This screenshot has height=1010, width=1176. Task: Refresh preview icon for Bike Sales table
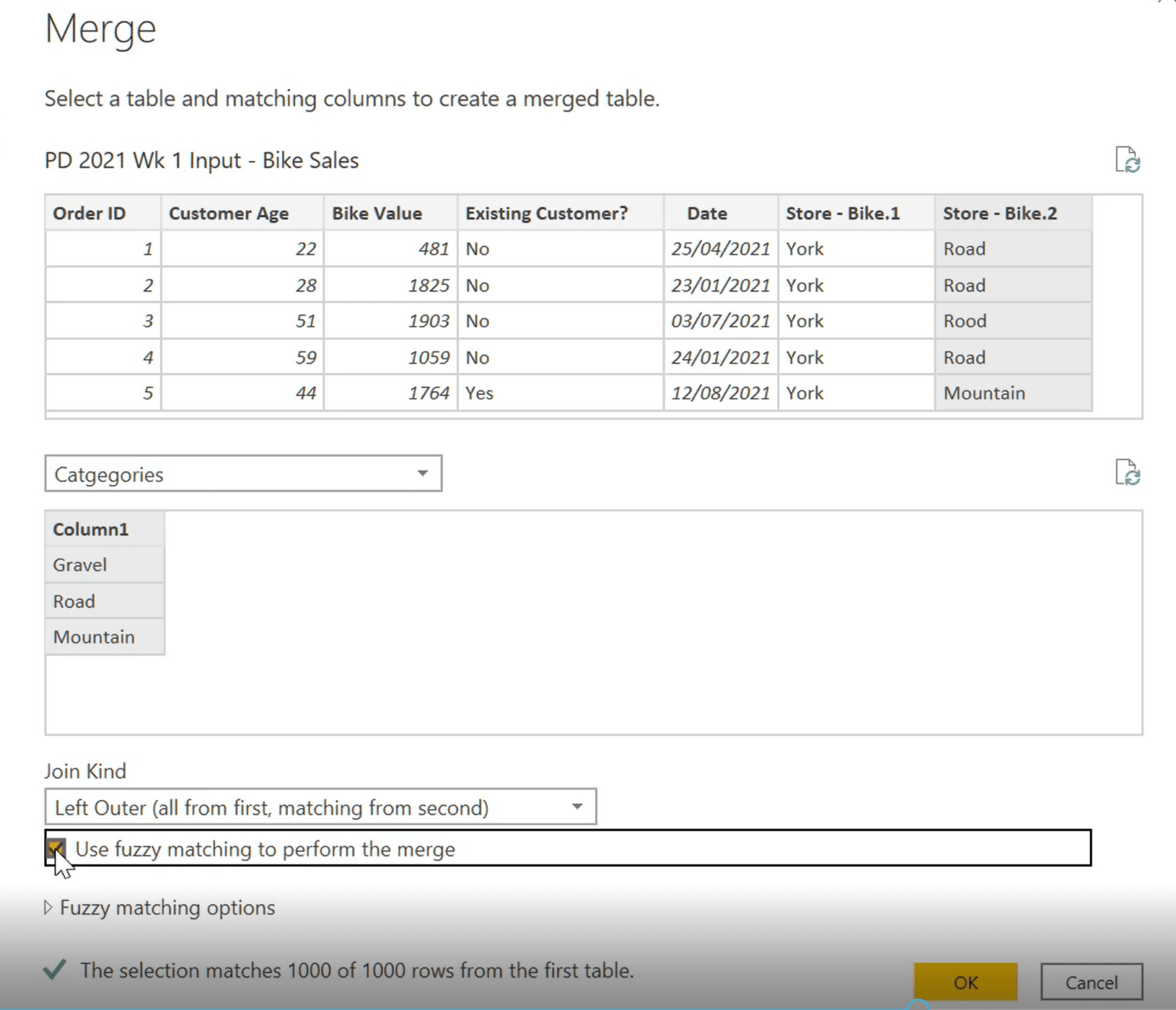[1127, 160]
